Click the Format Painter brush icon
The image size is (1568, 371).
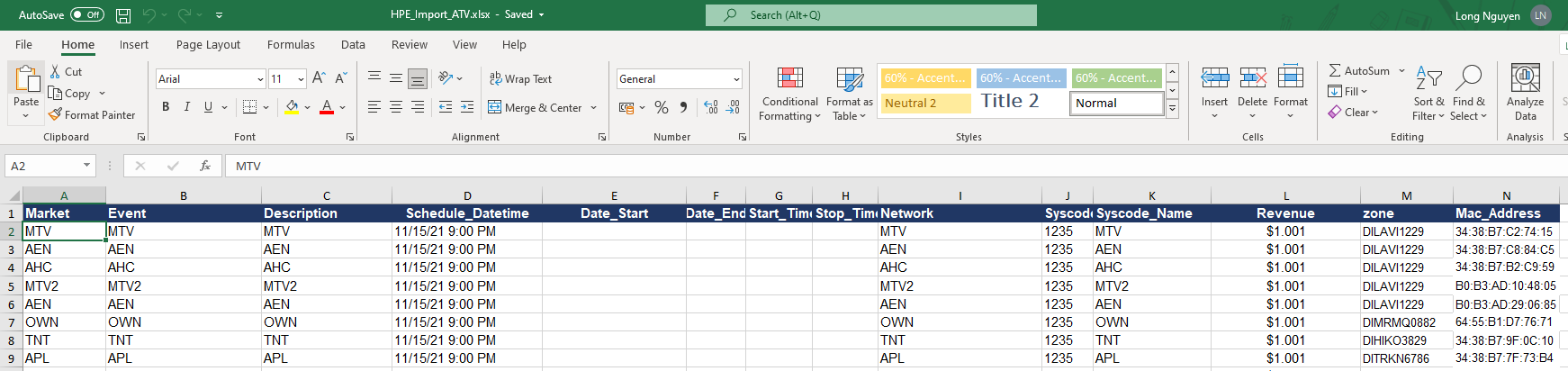pos(55,114)
